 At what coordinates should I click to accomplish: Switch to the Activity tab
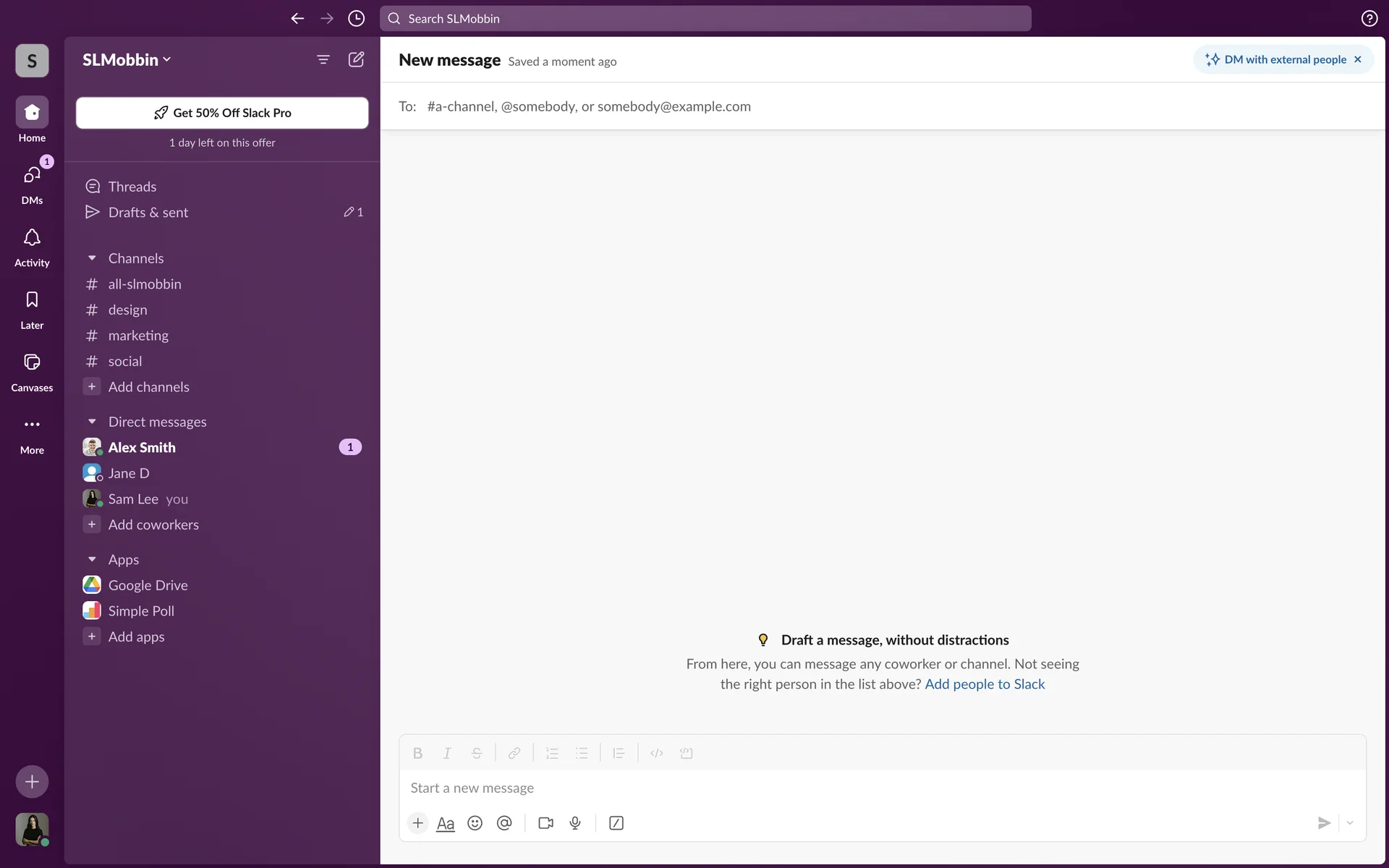(x=32, y=246)
